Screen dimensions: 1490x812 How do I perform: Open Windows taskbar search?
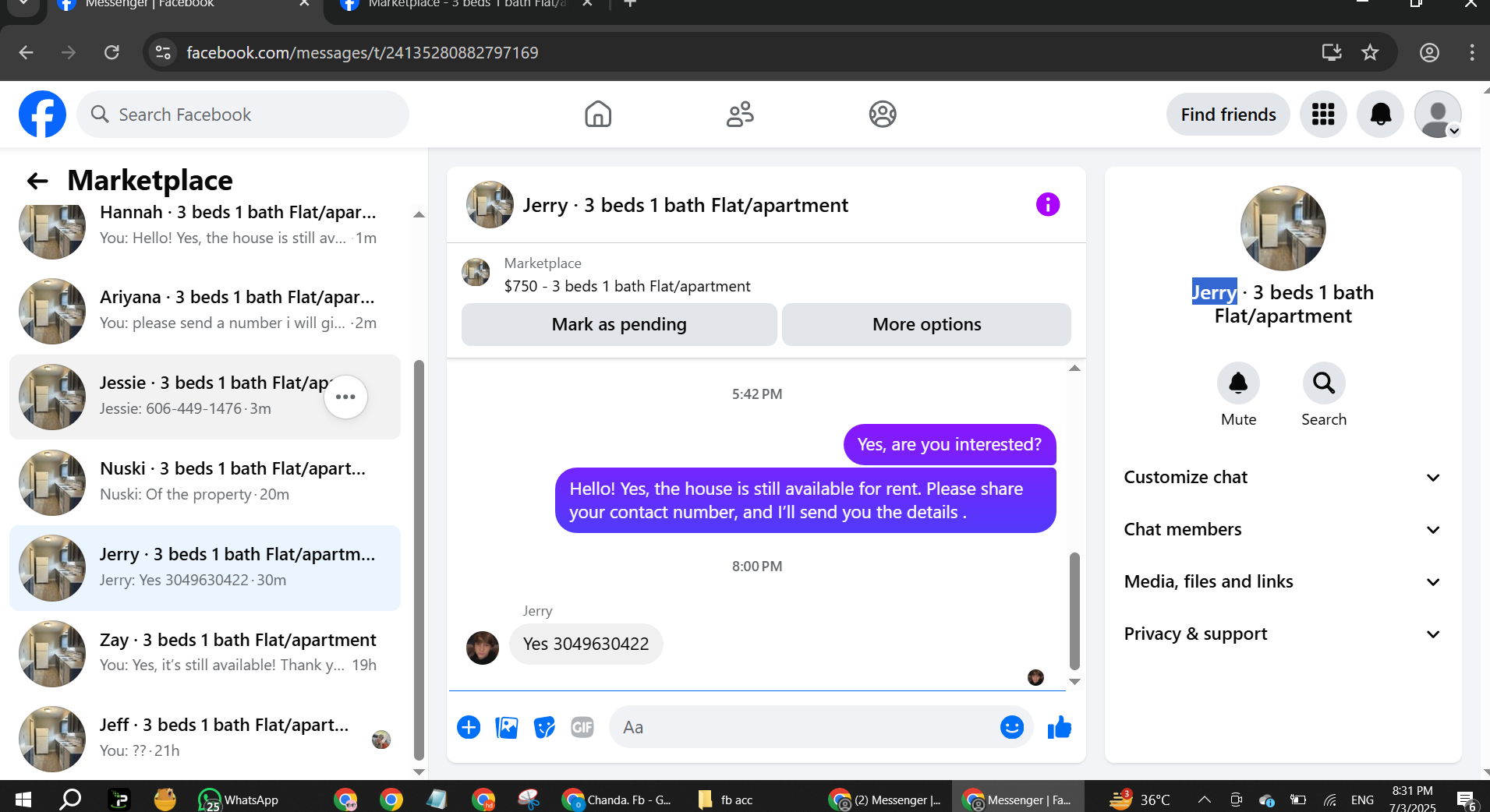pyautogui.click(x=71, y=800)
